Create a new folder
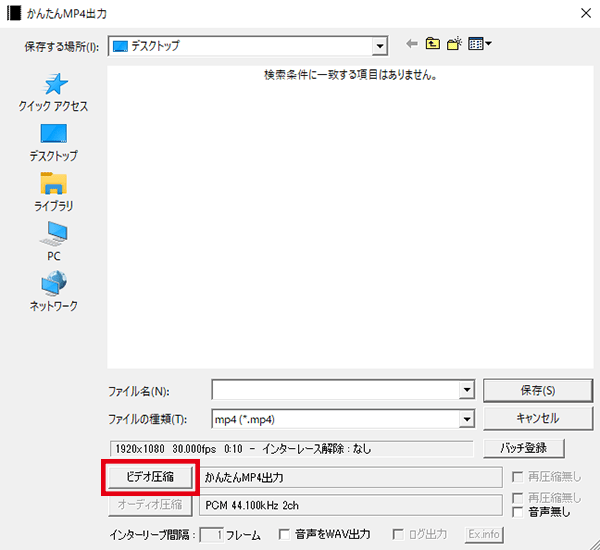The width and height of the screenshot is (600, 550). coord(454,44)
